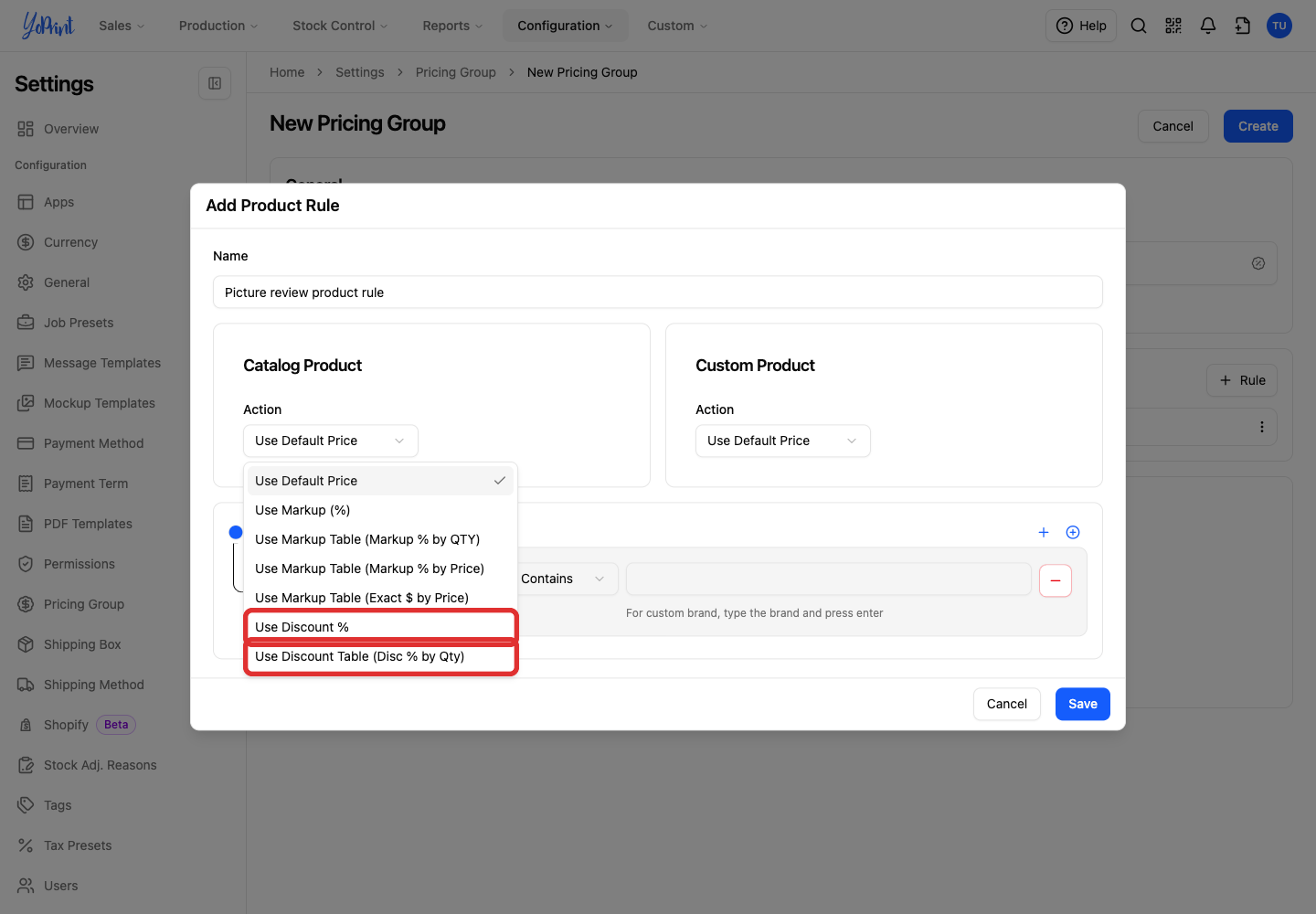Click the Name input field

point(658,292)
